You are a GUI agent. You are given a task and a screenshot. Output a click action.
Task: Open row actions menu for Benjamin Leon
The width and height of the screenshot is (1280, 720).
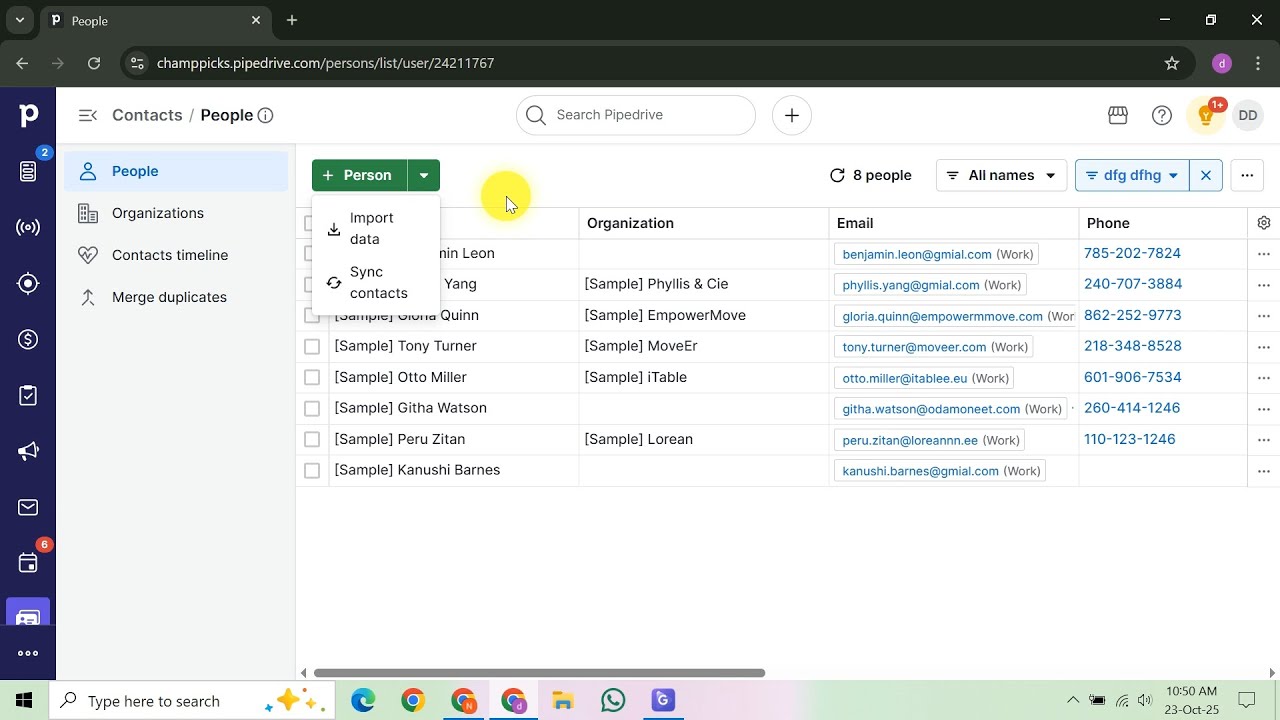(1264, 254)
